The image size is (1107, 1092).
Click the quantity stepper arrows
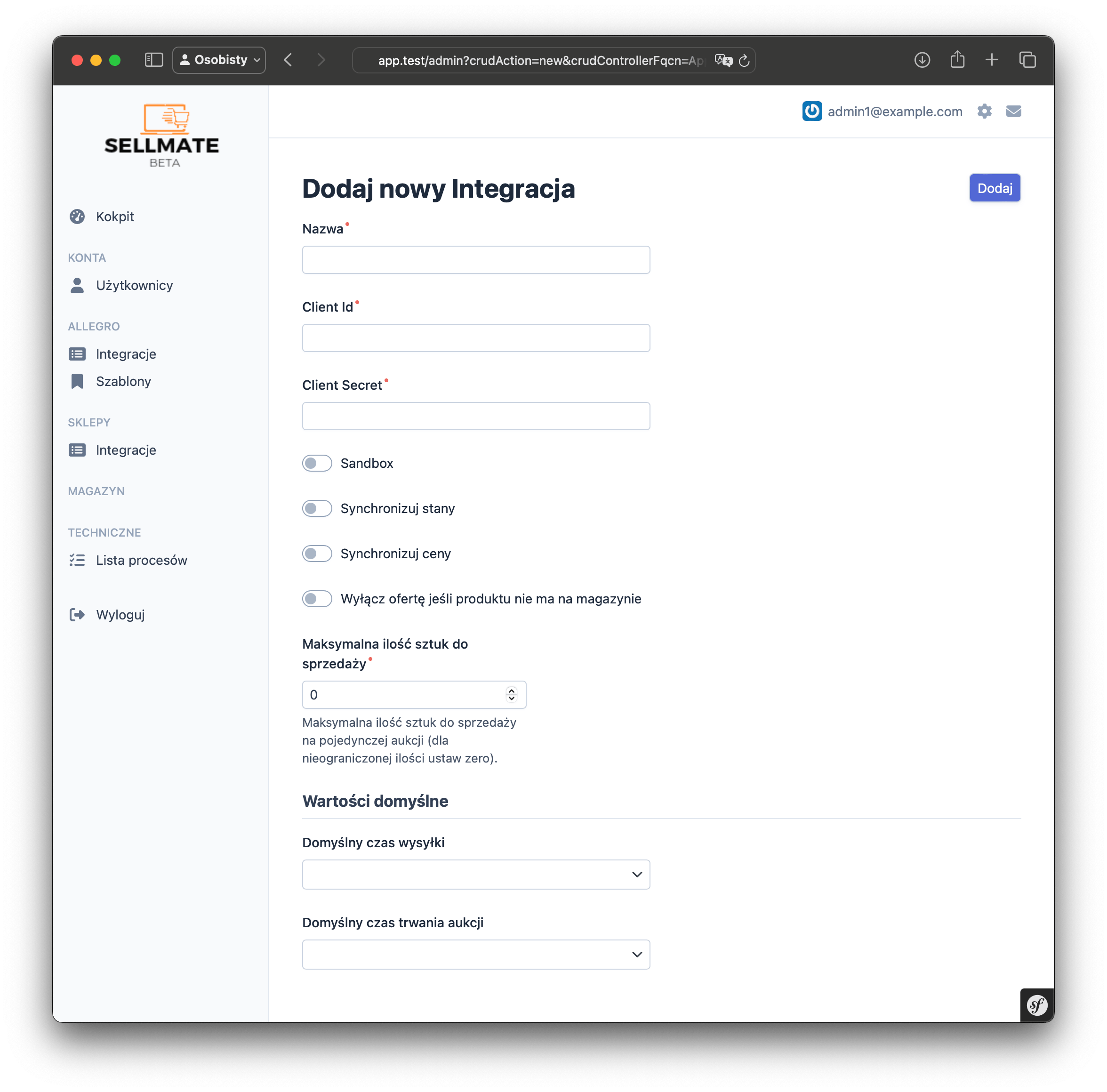pyautogui.click(x=512, y=694)
